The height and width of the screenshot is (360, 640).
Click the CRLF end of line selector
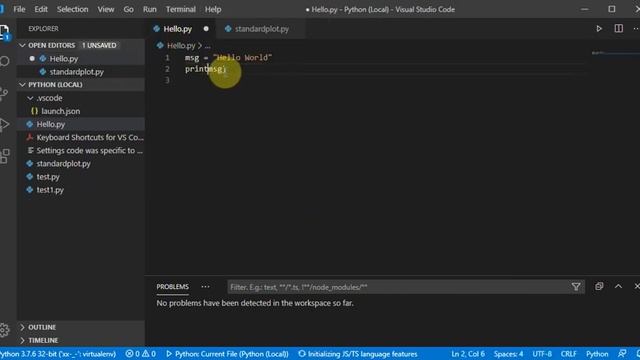tap(569, 354)
